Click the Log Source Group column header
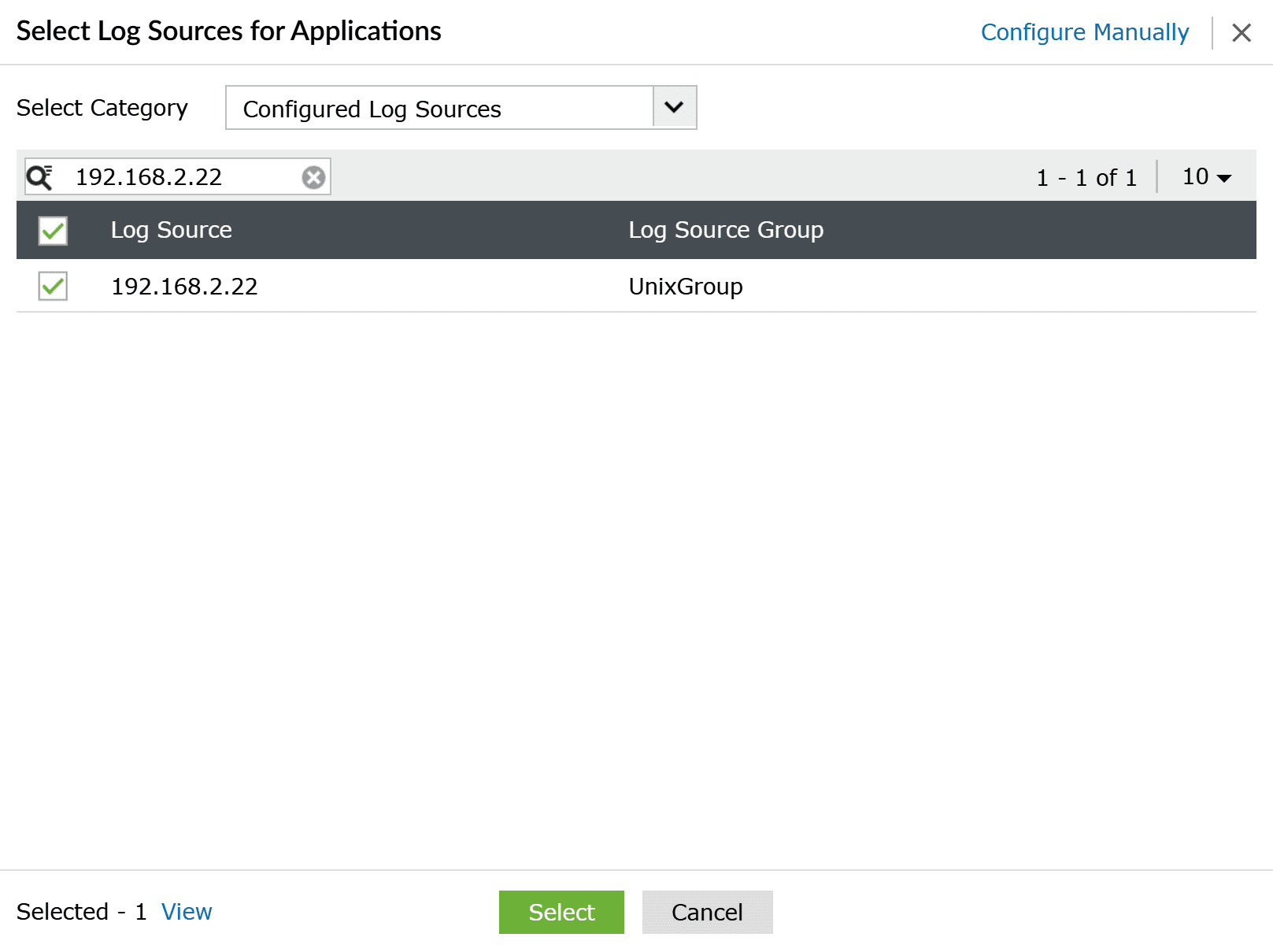 [x=726, y=230]
